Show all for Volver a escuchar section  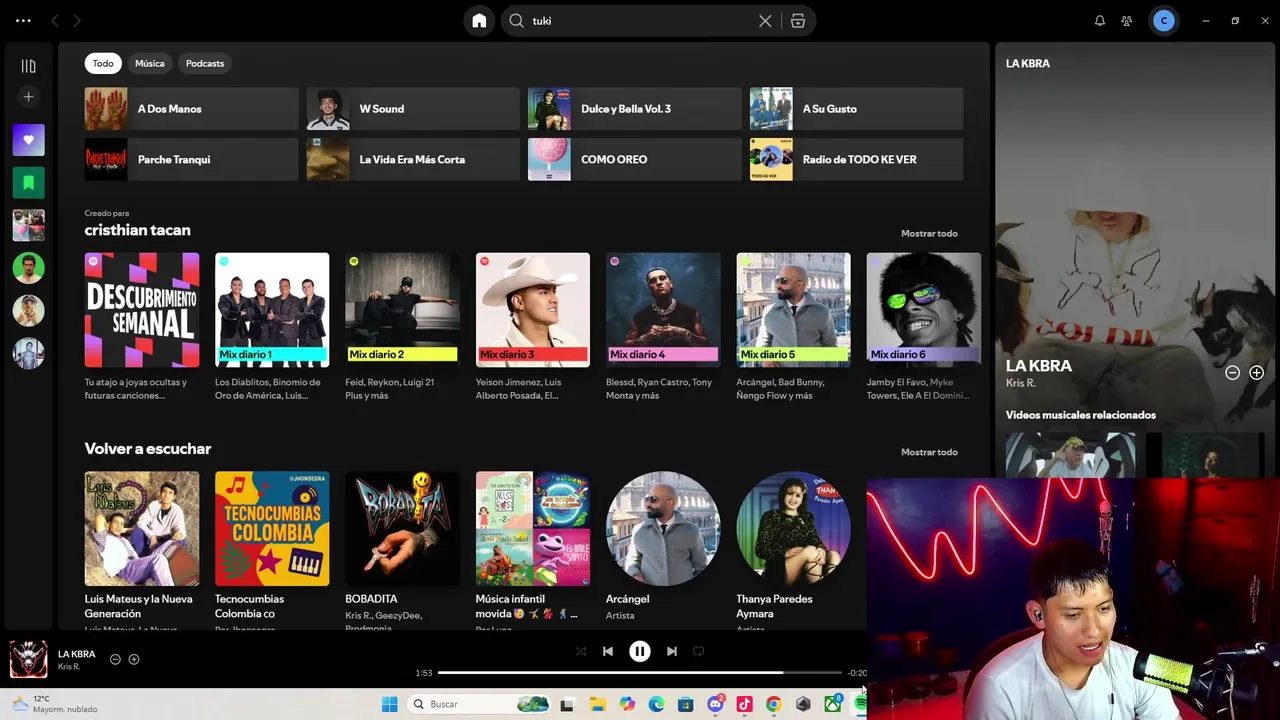pos(929,452)
